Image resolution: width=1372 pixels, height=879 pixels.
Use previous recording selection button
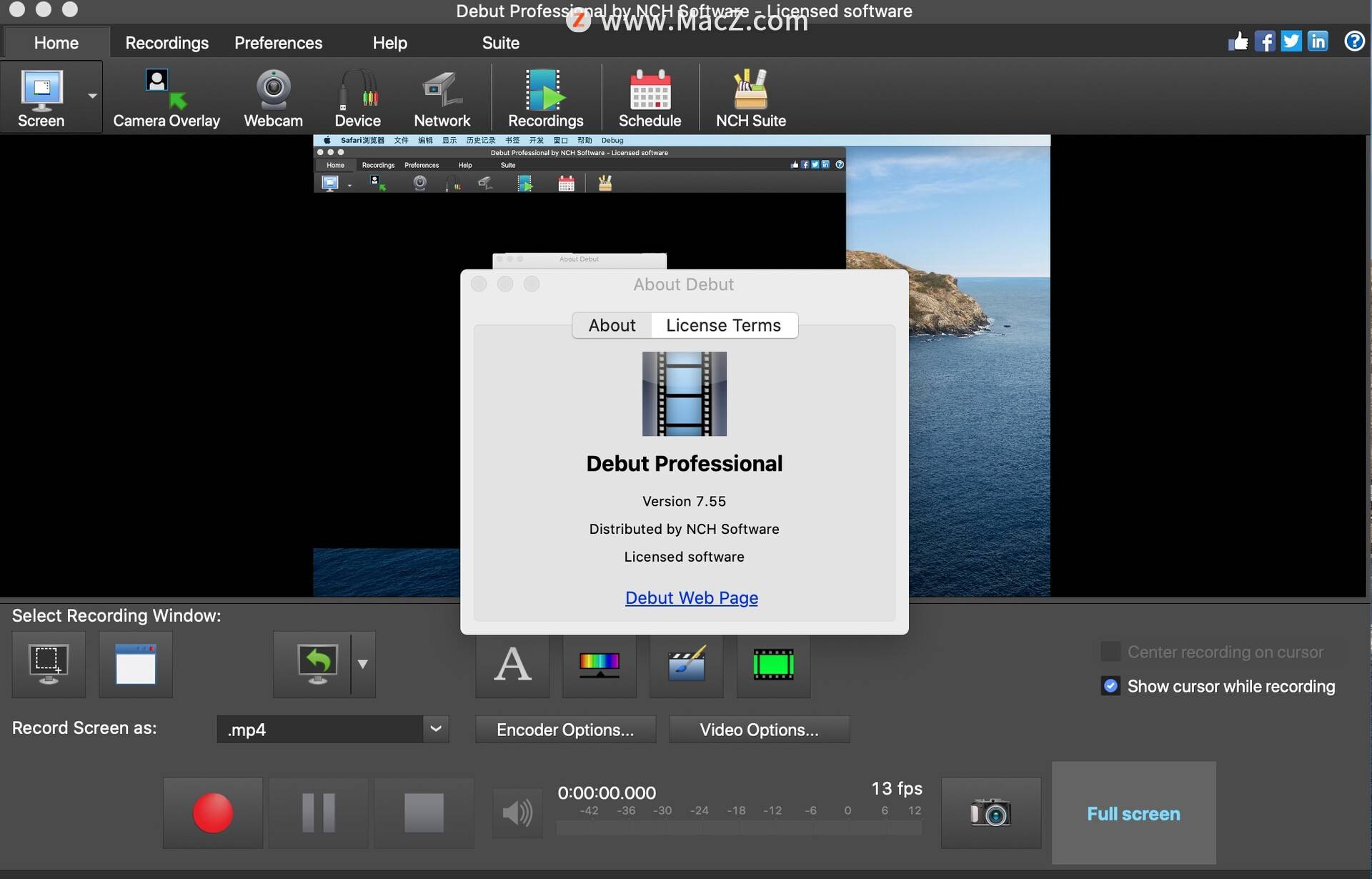(x=312, y=665)
